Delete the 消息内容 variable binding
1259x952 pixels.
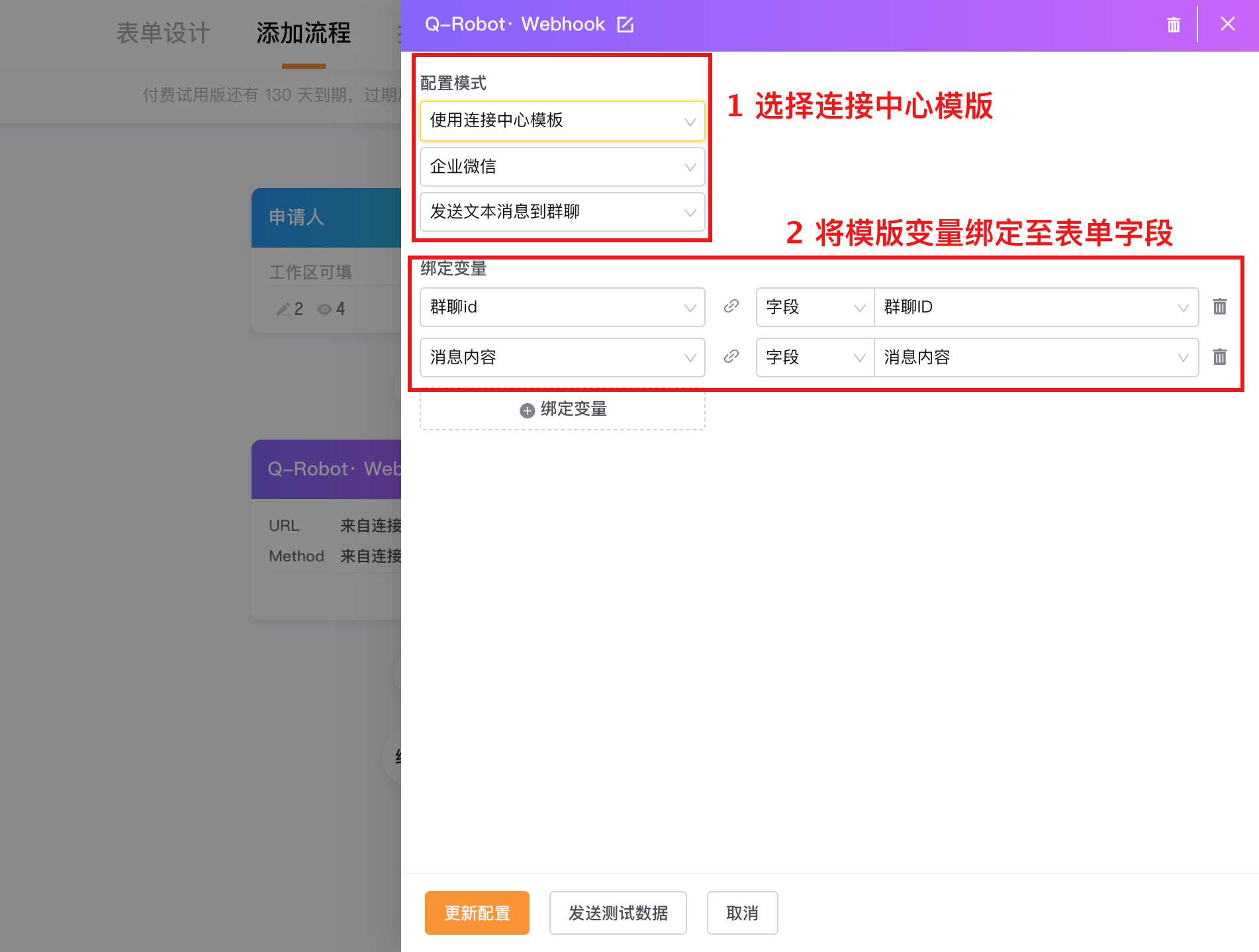tap(1220, 357)
